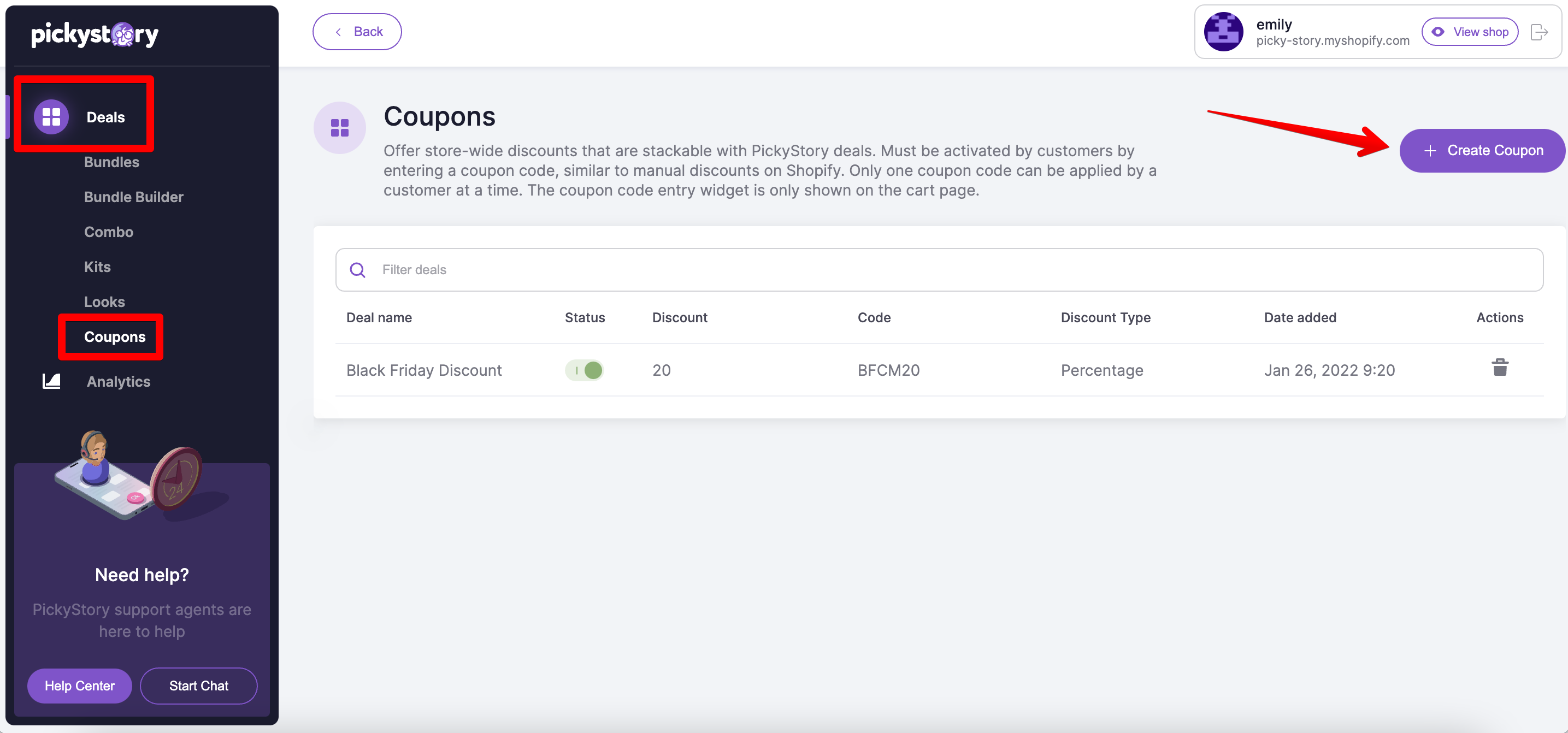Select Kits in the sidebar
The image size is (1568, 733).
97,267
